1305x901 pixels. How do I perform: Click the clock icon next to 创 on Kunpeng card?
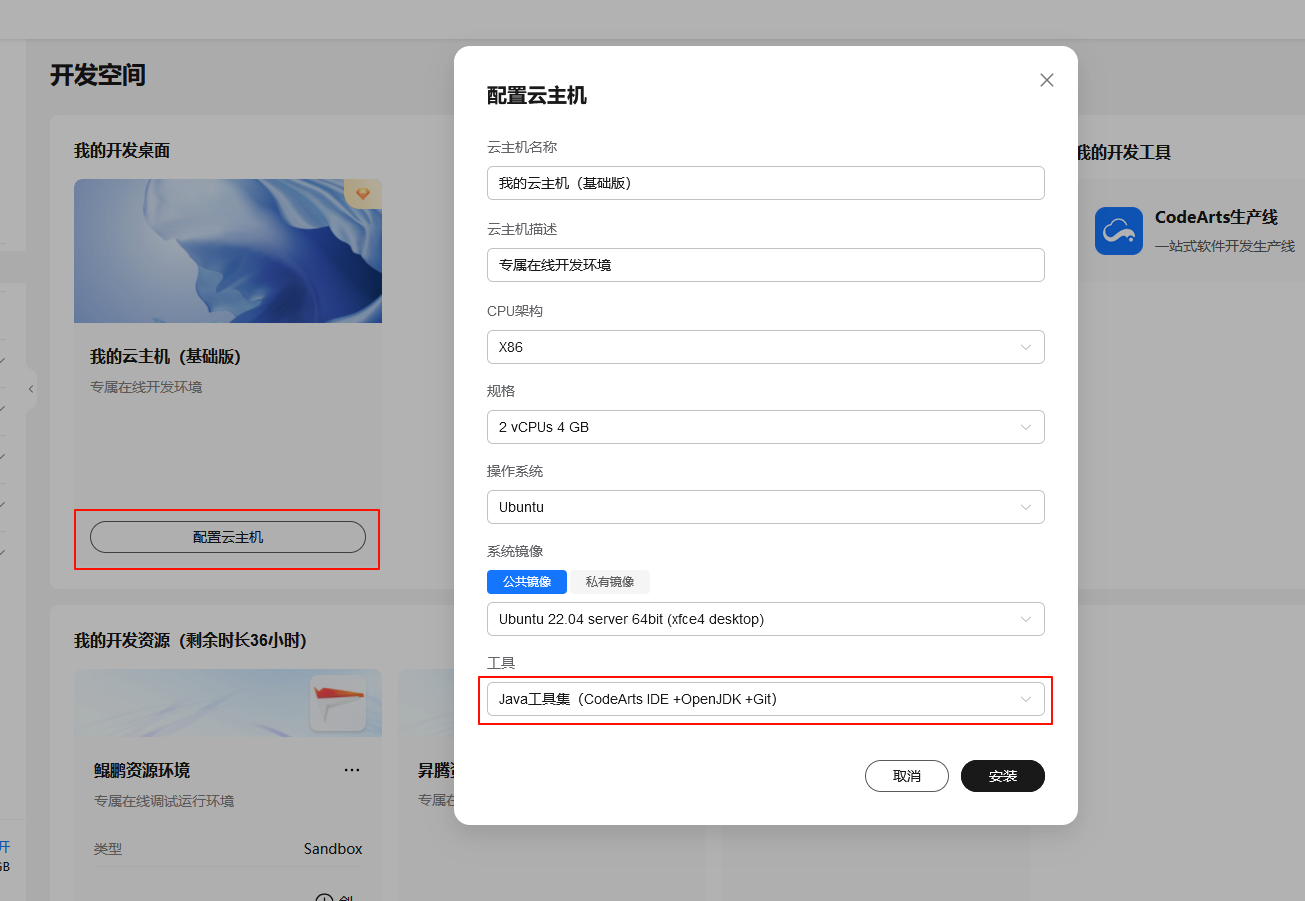point(323,896)
